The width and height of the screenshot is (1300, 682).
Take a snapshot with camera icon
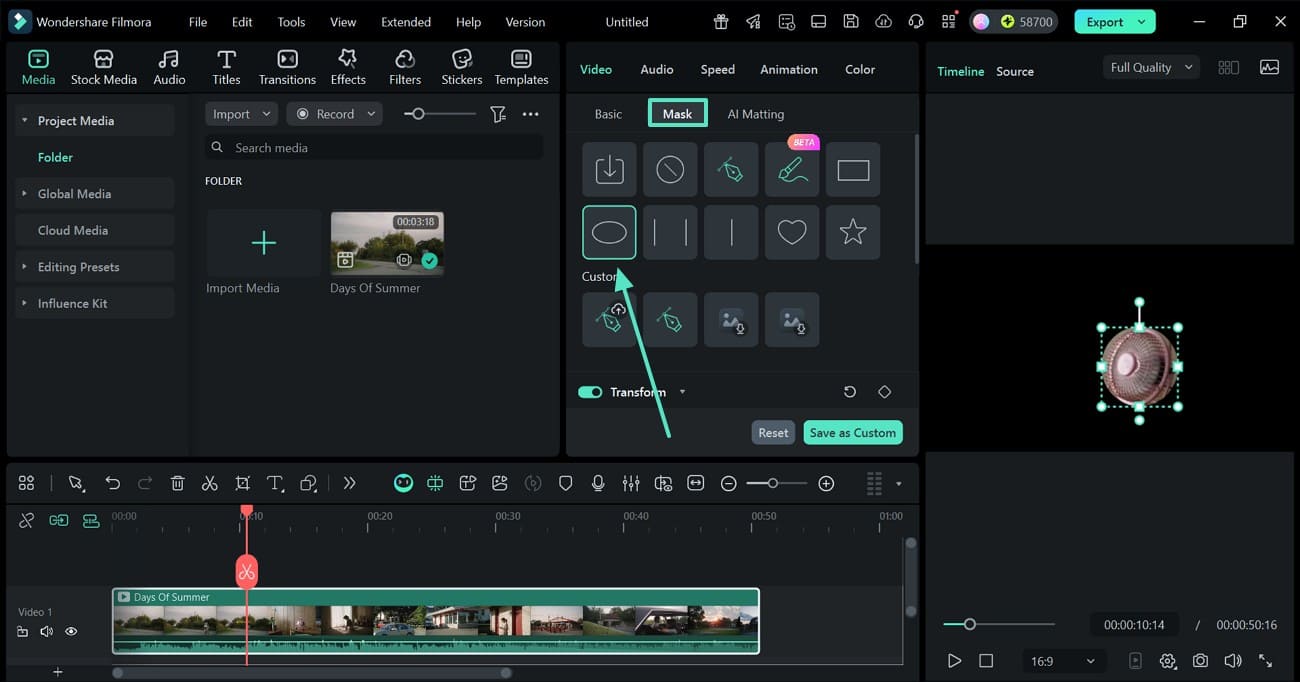point(1200,661)
